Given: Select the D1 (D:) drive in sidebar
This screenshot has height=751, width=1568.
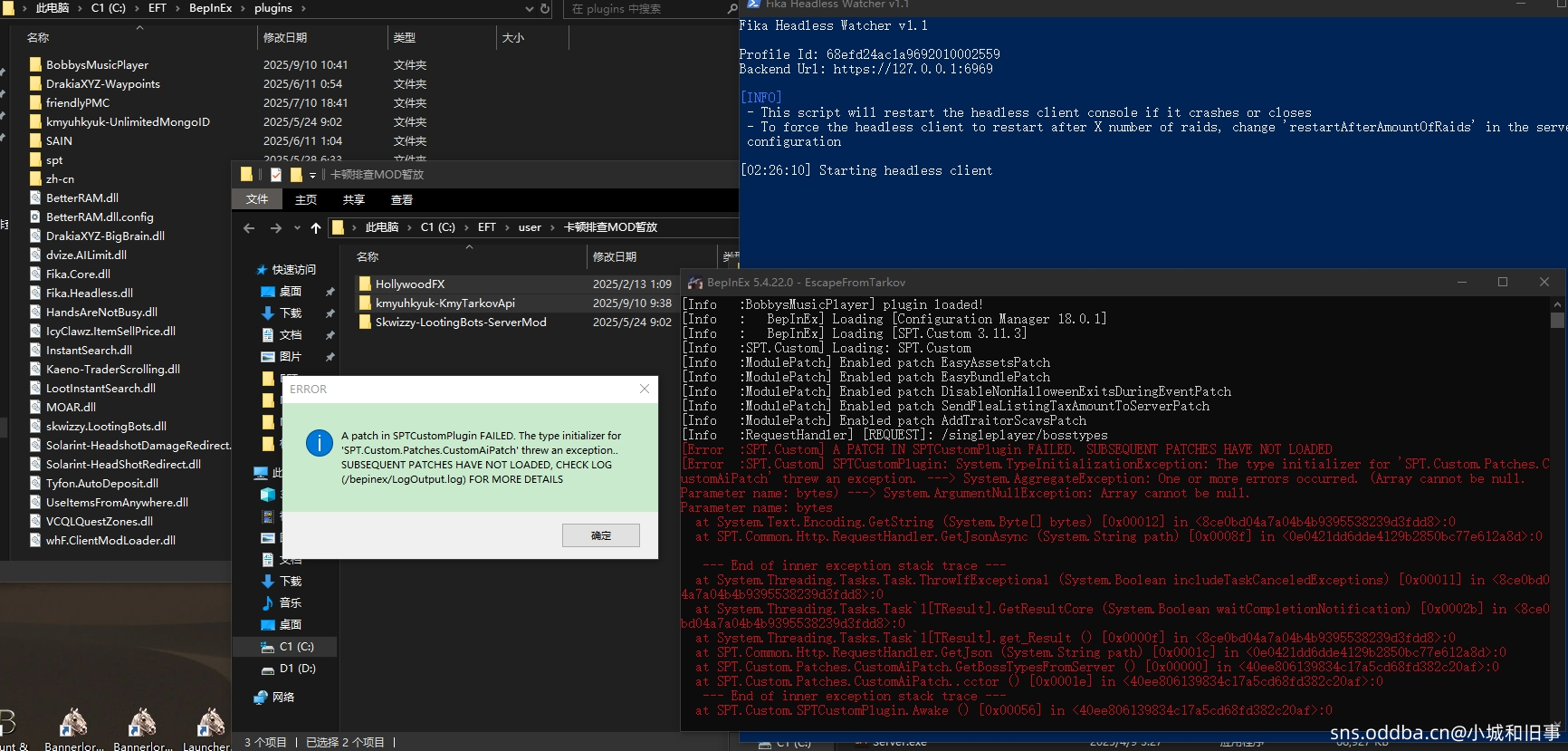Looking at the screenshot, I should (x=297, y=669).
